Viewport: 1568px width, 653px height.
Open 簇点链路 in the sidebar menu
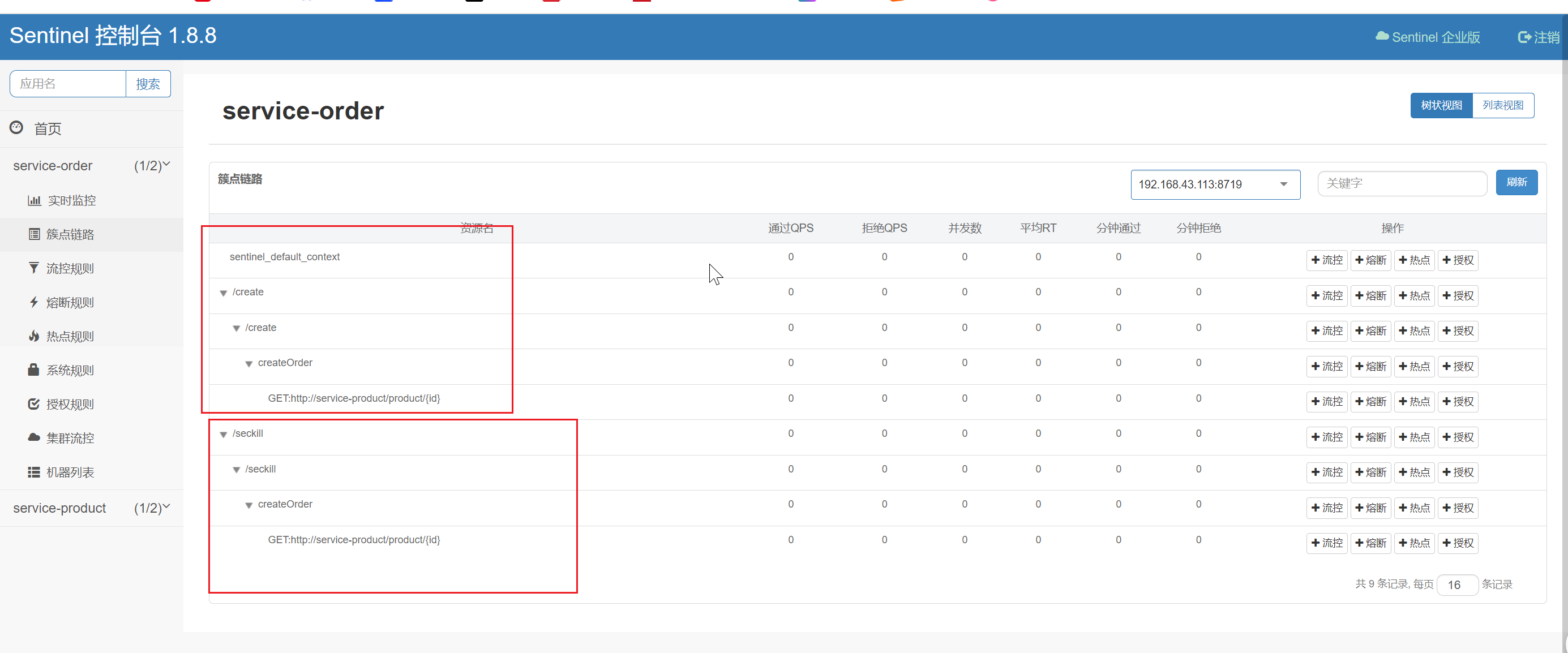coord(70,234)
